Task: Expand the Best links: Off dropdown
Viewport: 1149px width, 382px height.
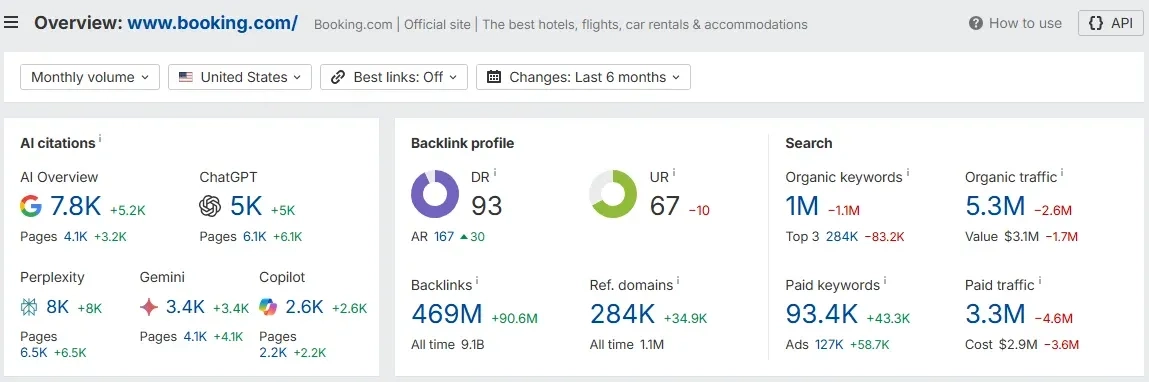Action: point(394,77)
